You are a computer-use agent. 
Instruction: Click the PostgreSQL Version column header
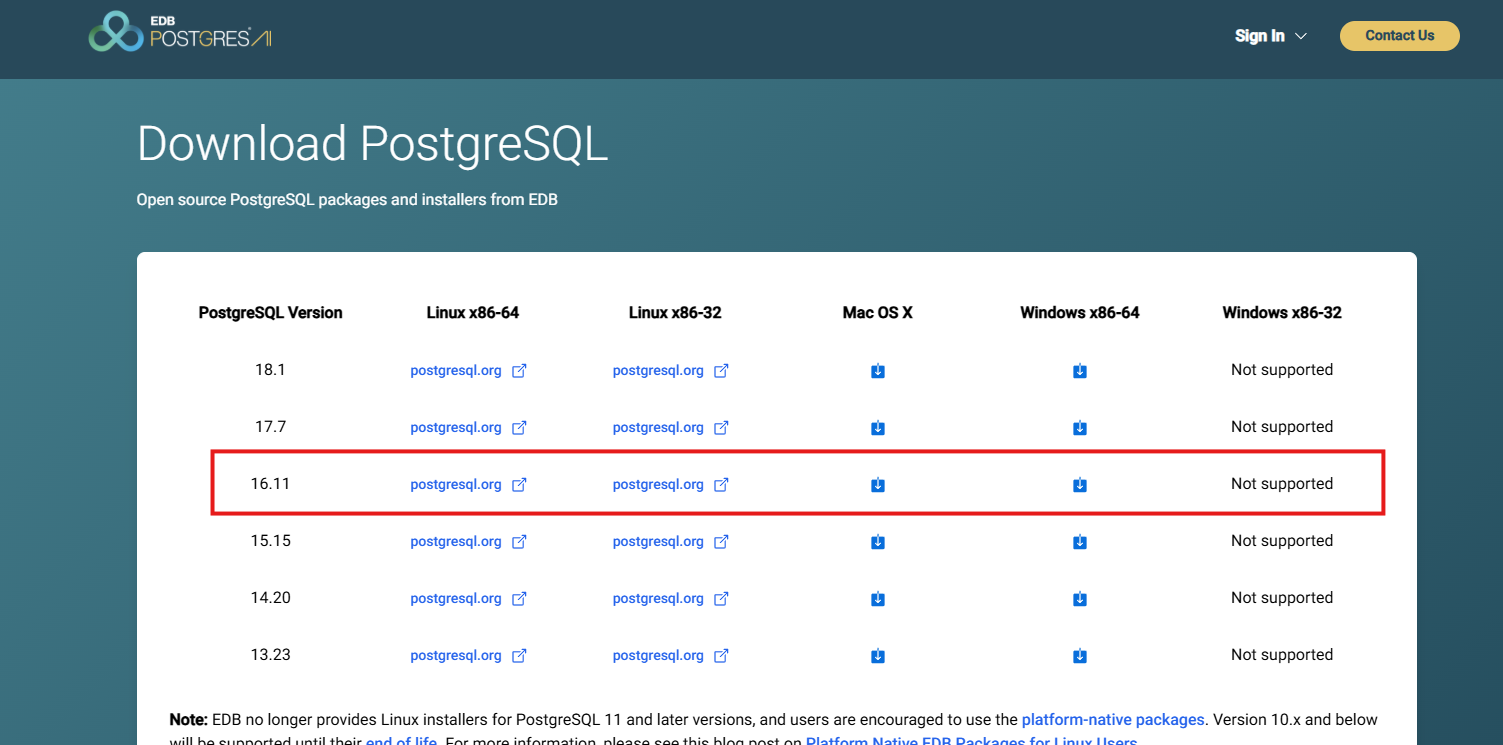[271, 313]
